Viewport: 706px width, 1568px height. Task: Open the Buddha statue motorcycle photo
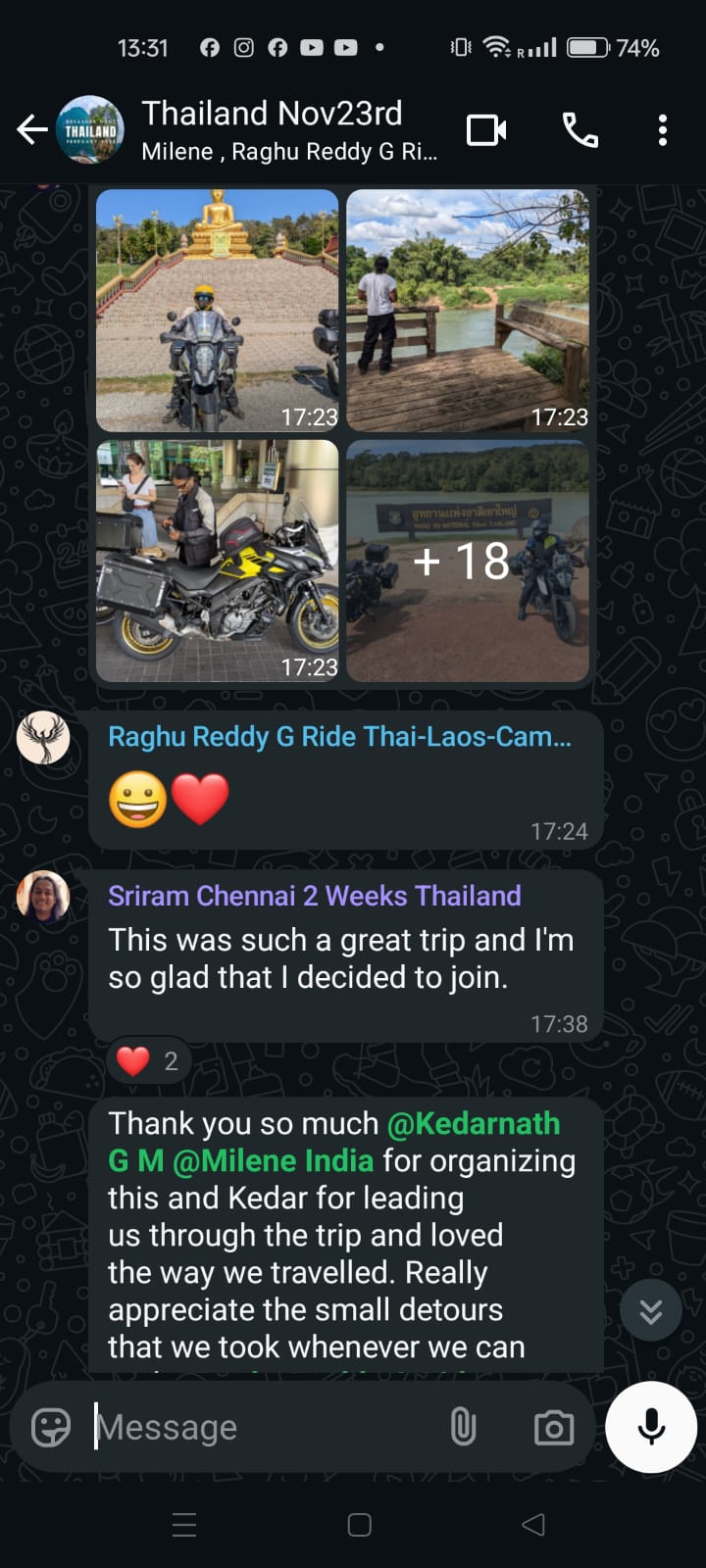click(x=217, y=311)
